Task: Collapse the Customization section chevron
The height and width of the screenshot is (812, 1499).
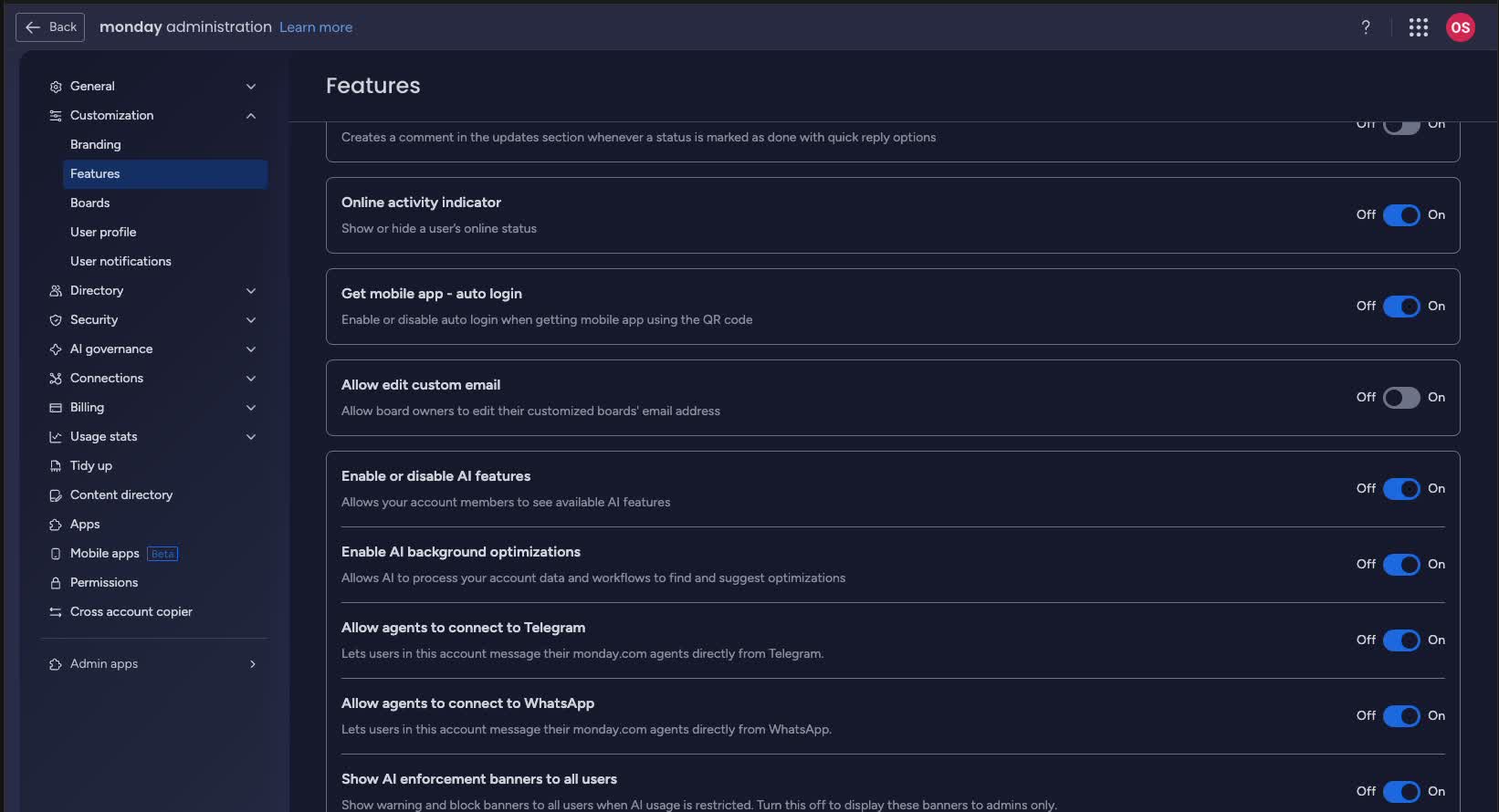Action: (251, 116)
